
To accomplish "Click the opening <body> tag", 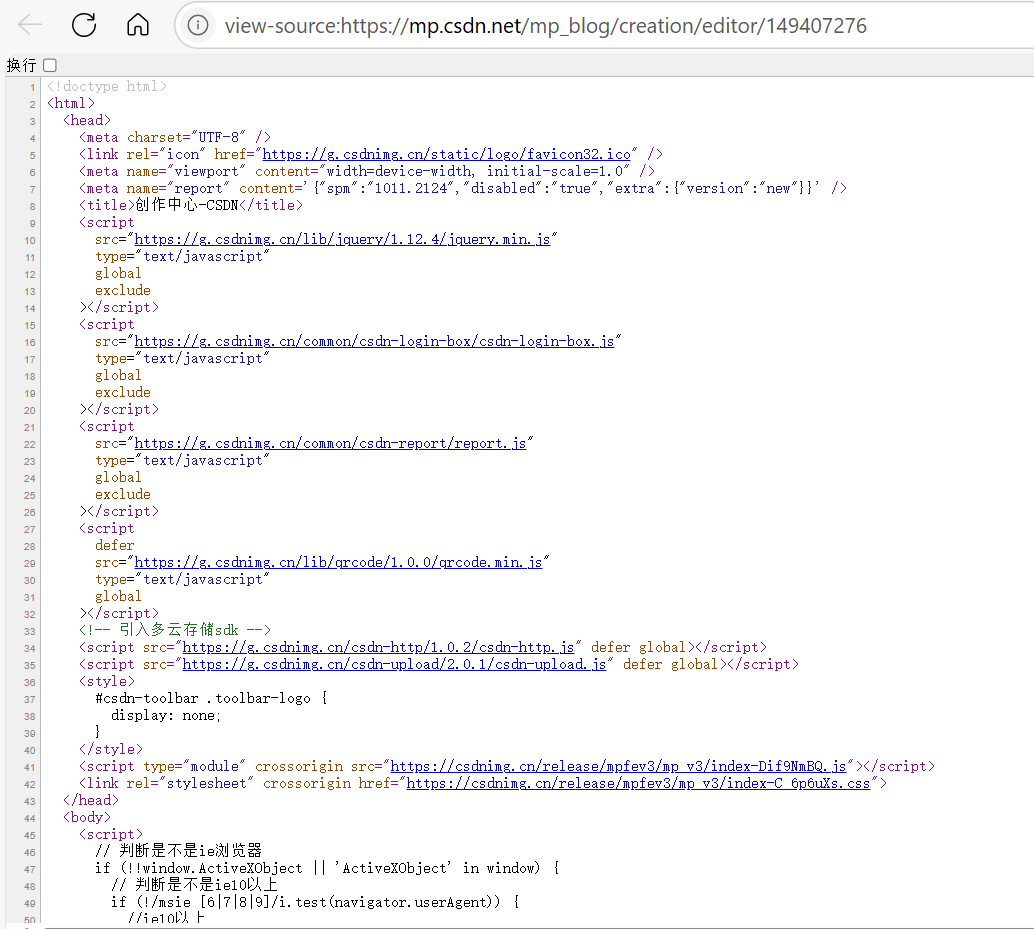I will (87, 818).
